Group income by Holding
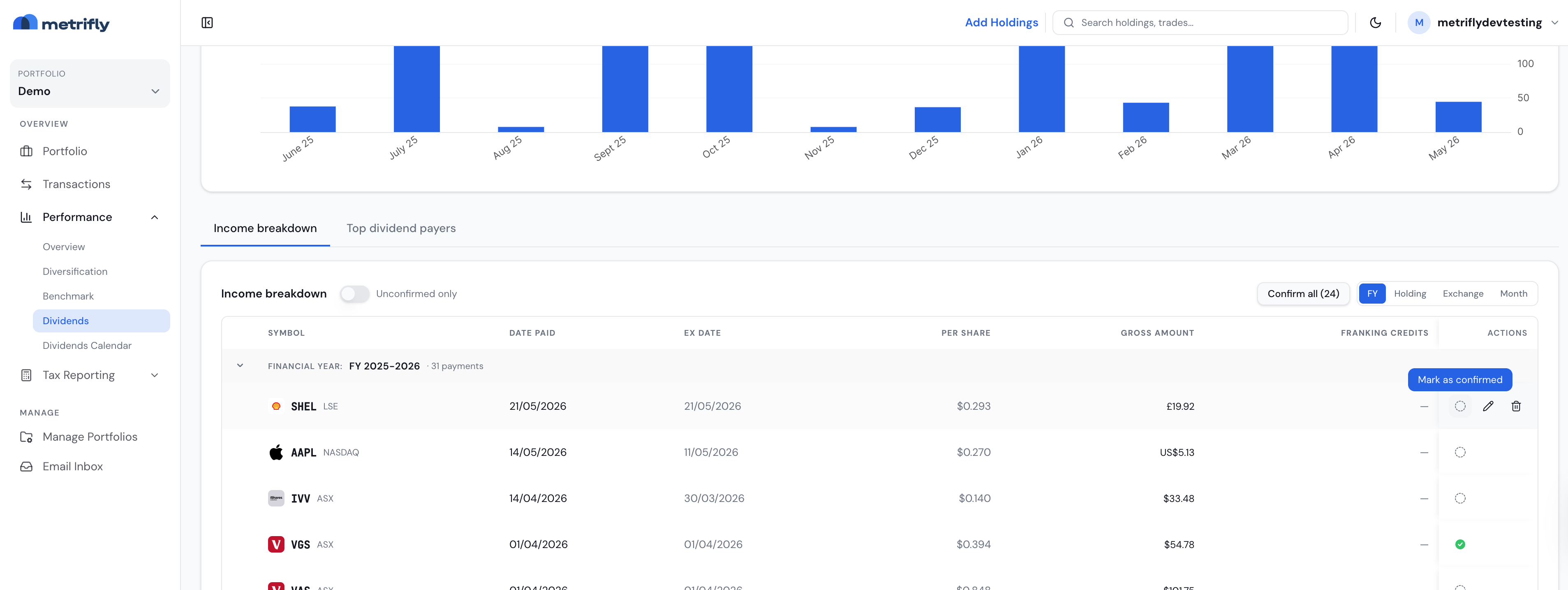Viewport: 1568px width, 590px height. 1410,293
